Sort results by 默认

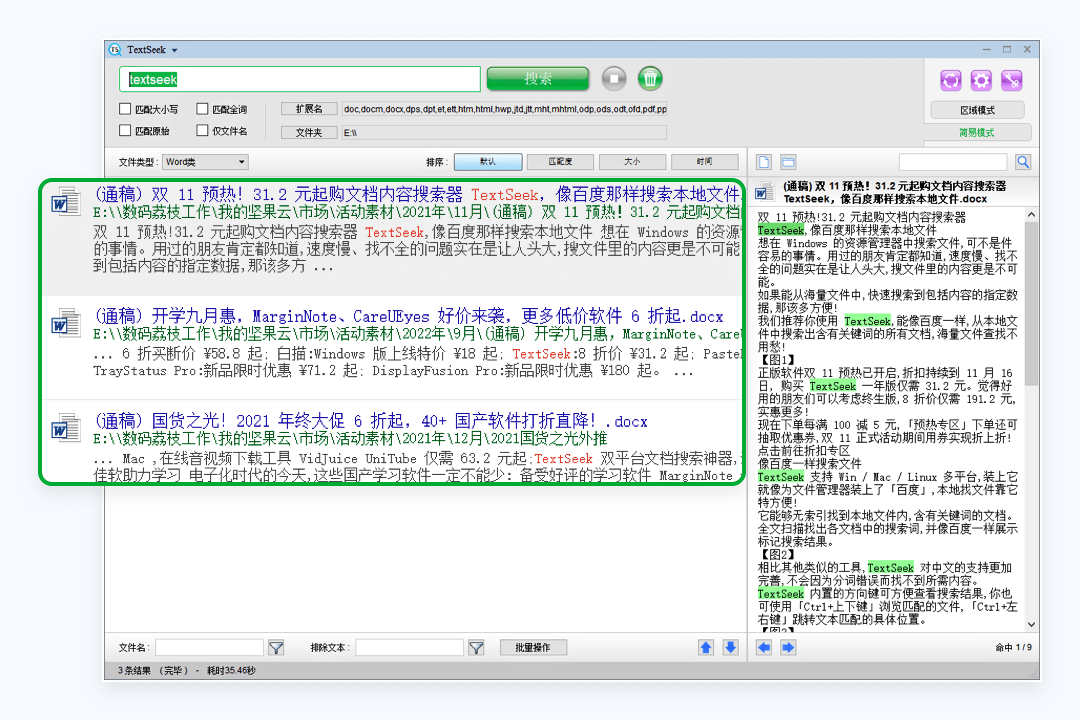point(488,162)
